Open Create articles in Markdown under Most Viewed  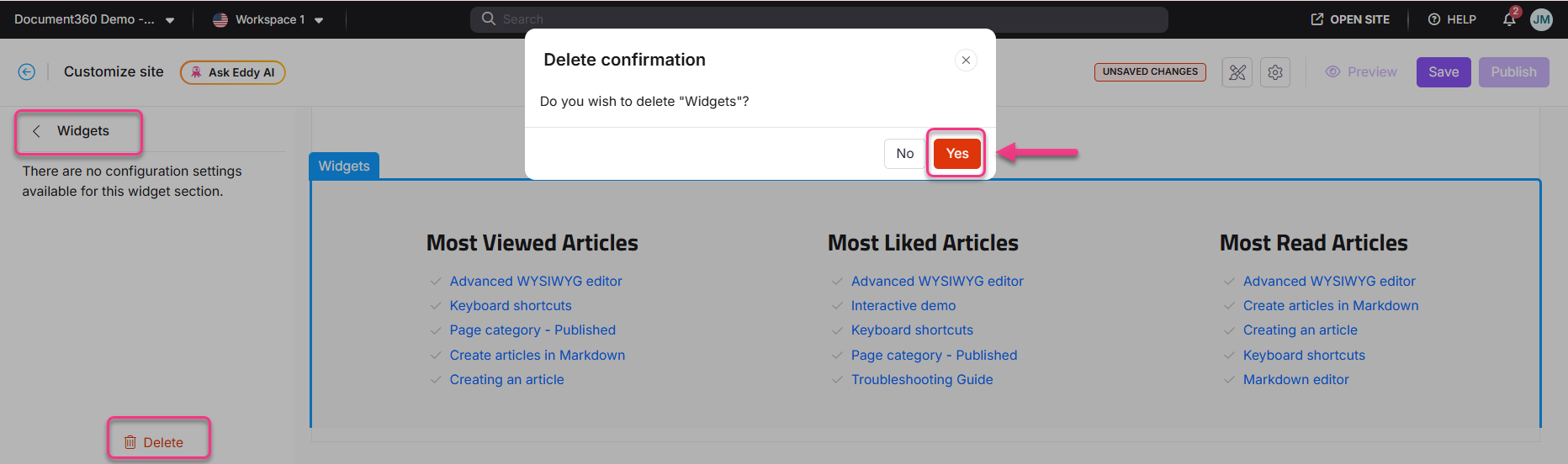538,355
